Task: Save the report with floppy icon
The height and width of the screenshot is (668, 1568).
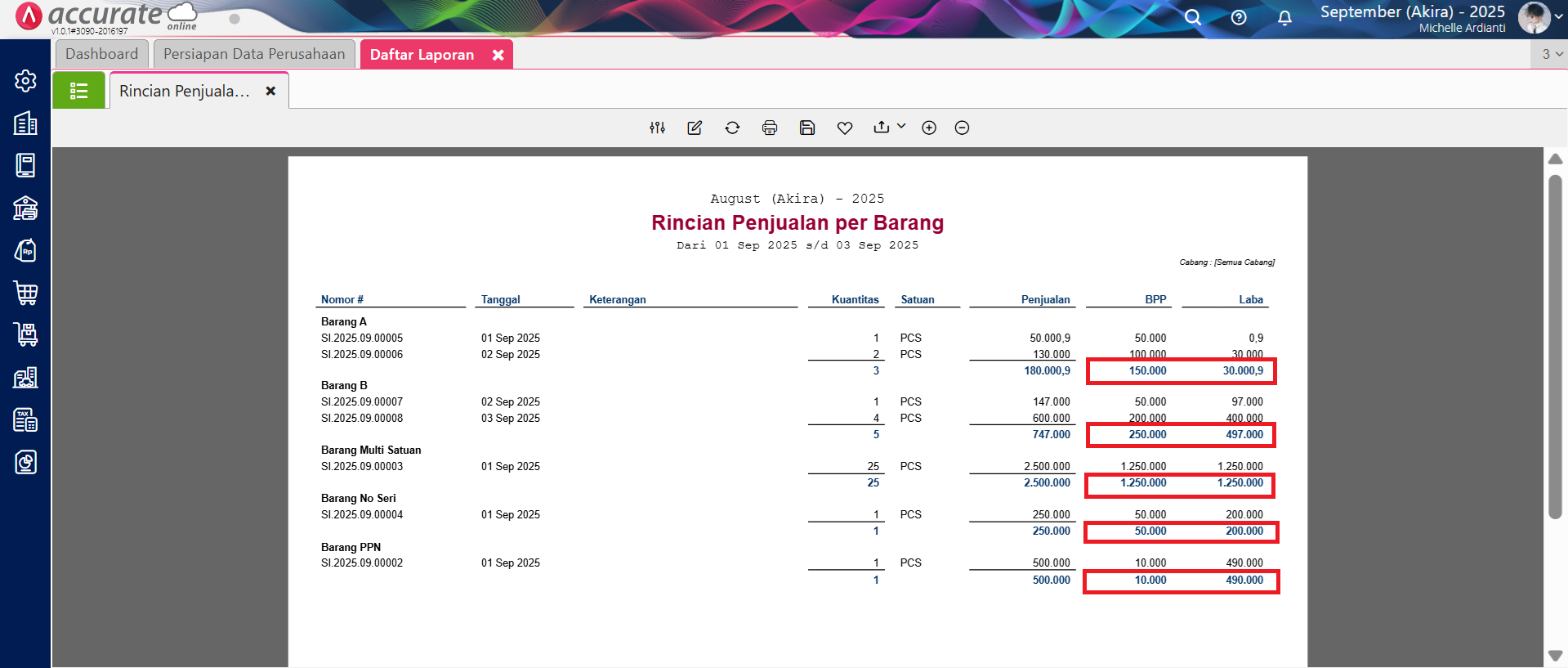Action: coord(807,128)
